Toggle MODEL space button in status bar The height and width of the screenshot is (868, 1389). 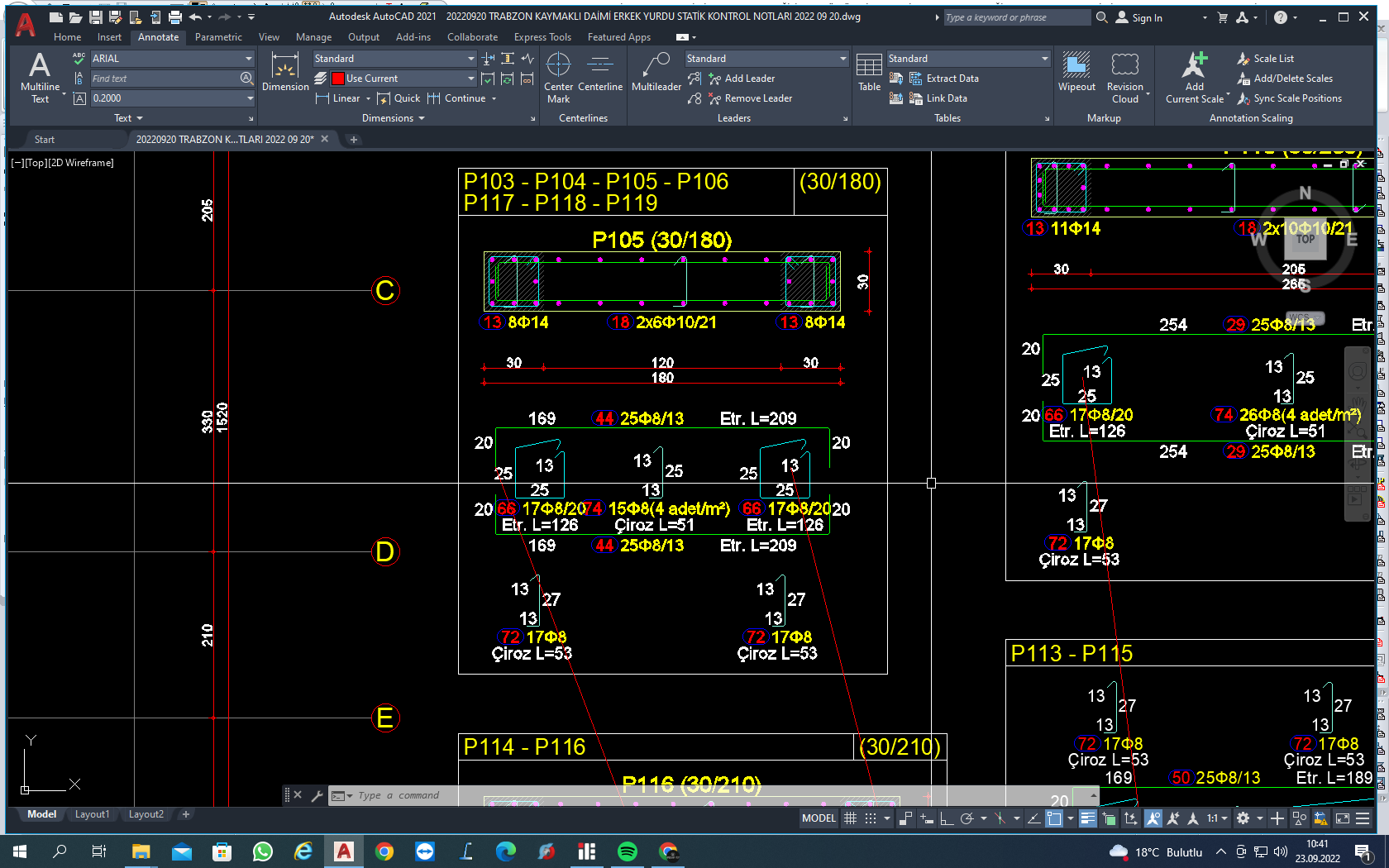click(819, 818)
